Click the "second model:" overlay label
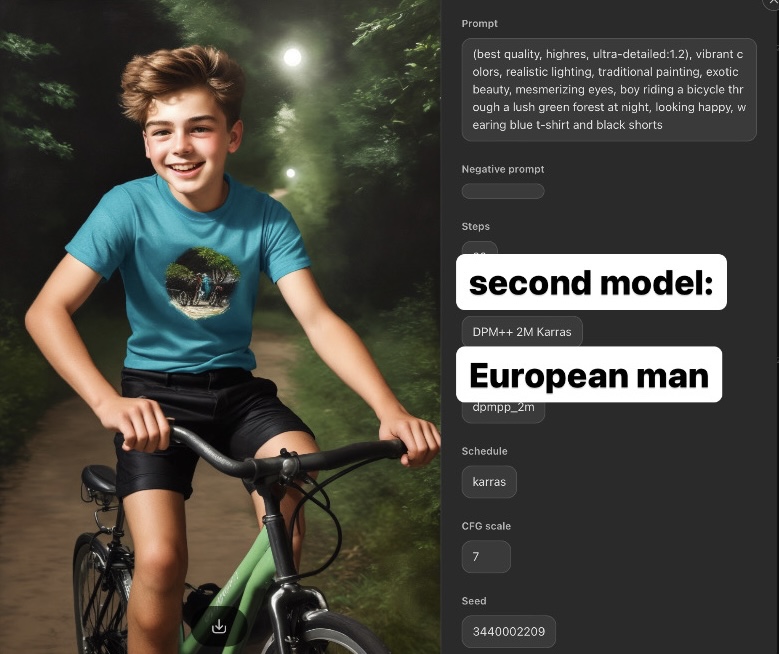This screenshot has height=654, width=779. click(591, 282)
